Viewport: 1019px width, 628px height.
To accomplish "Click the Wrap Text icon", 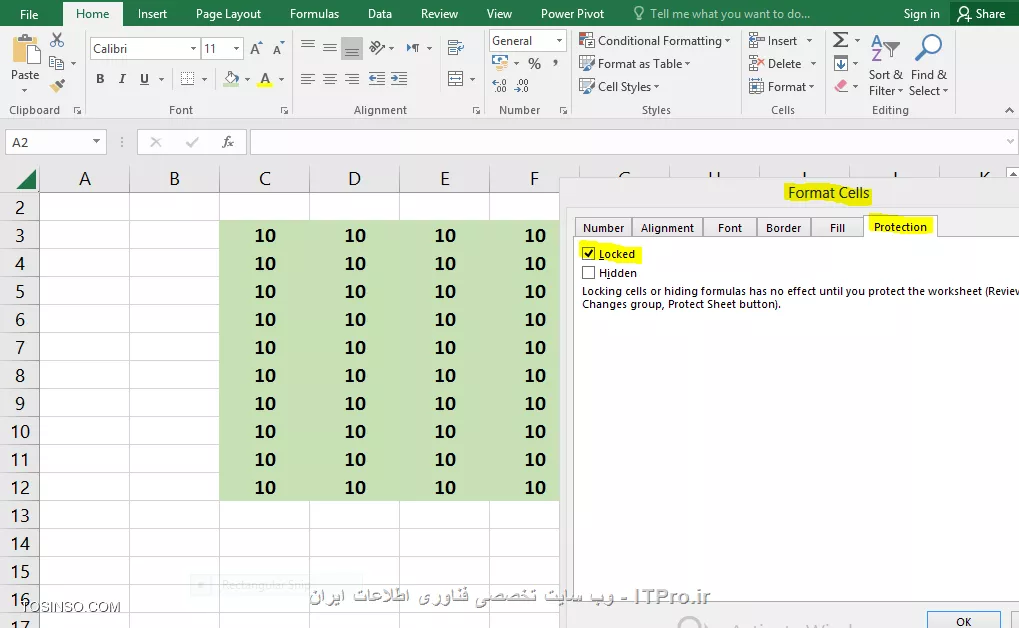I will coord(456,47).
